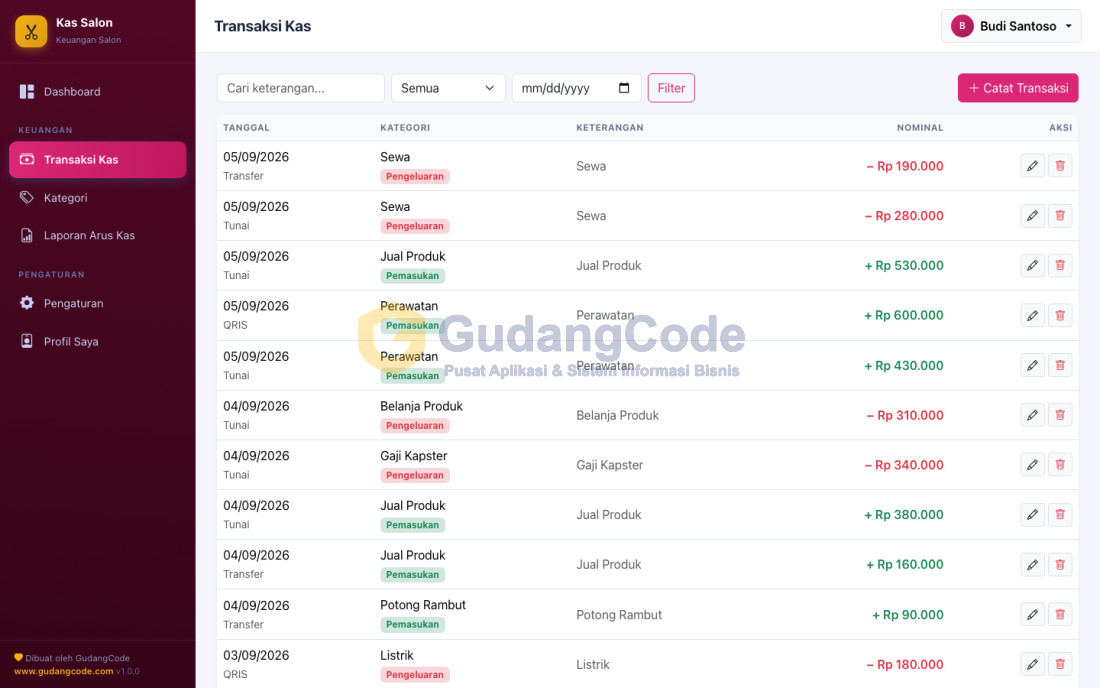Edit the Jual Produk Rp 380.000 row

[x=1033, y=515]
